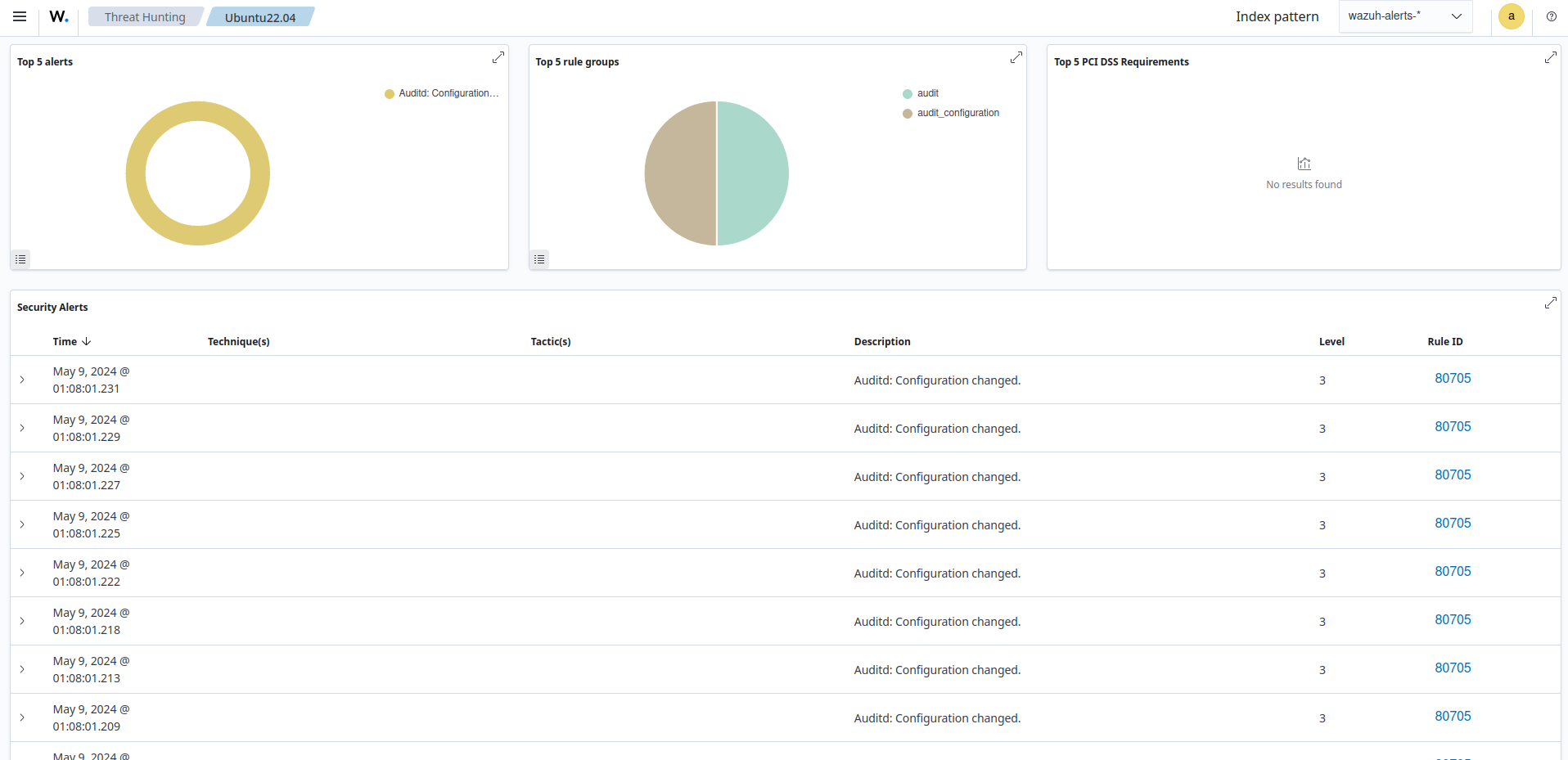Maximize the Top 5 alerts panel
Image resolution: width=1568 pixels, height=760 pixels.
click(x=498, y=57)
